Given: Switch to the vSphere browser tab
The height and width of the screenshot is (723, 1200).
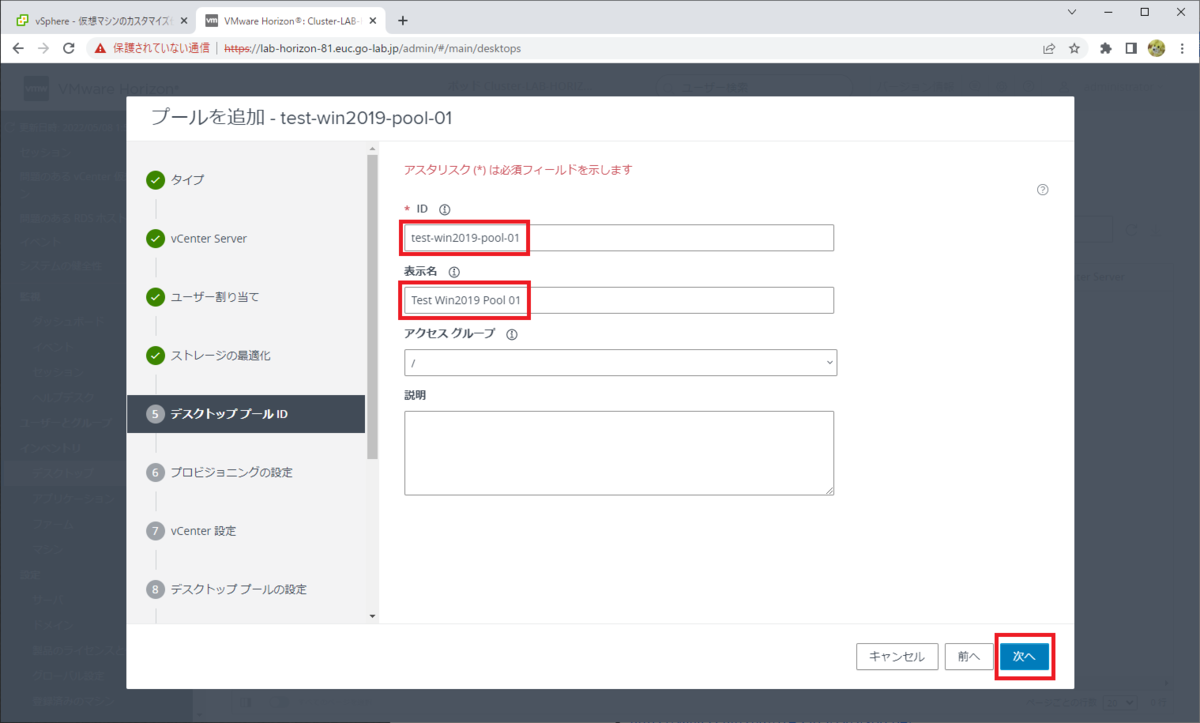Looking at the screenshot, I should 100,20.
